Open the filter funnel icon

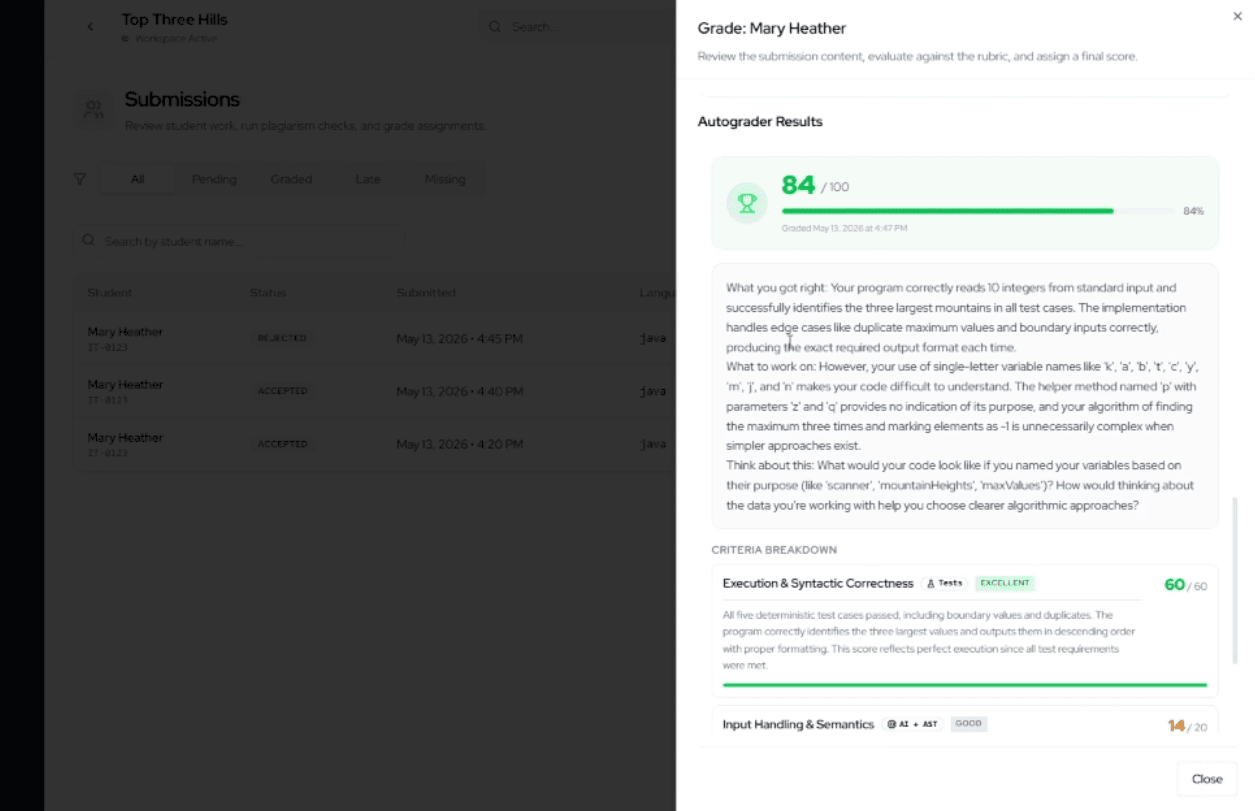pos(80,179)
